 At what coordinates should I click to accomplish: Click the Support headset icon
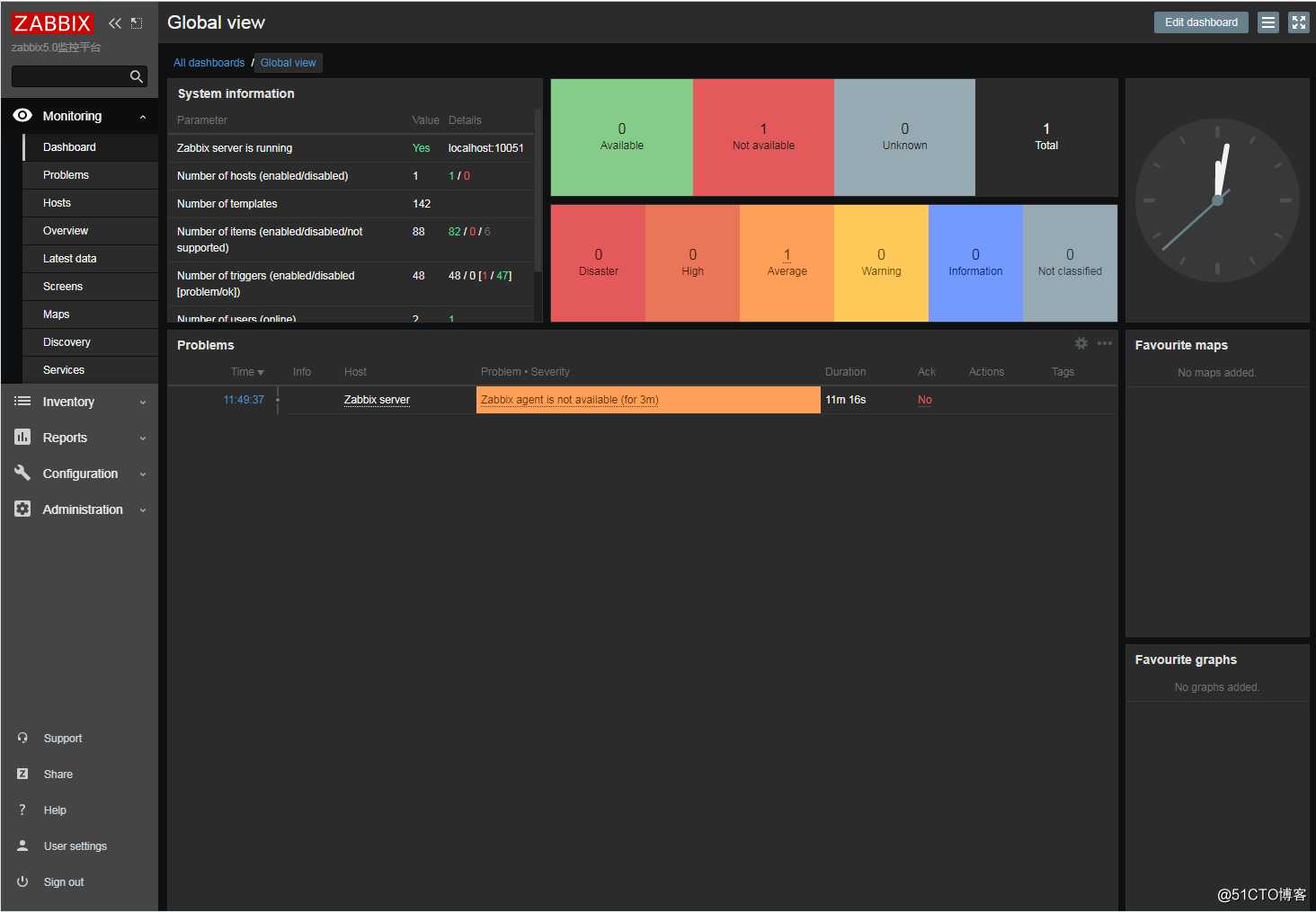tap(22, 738)
